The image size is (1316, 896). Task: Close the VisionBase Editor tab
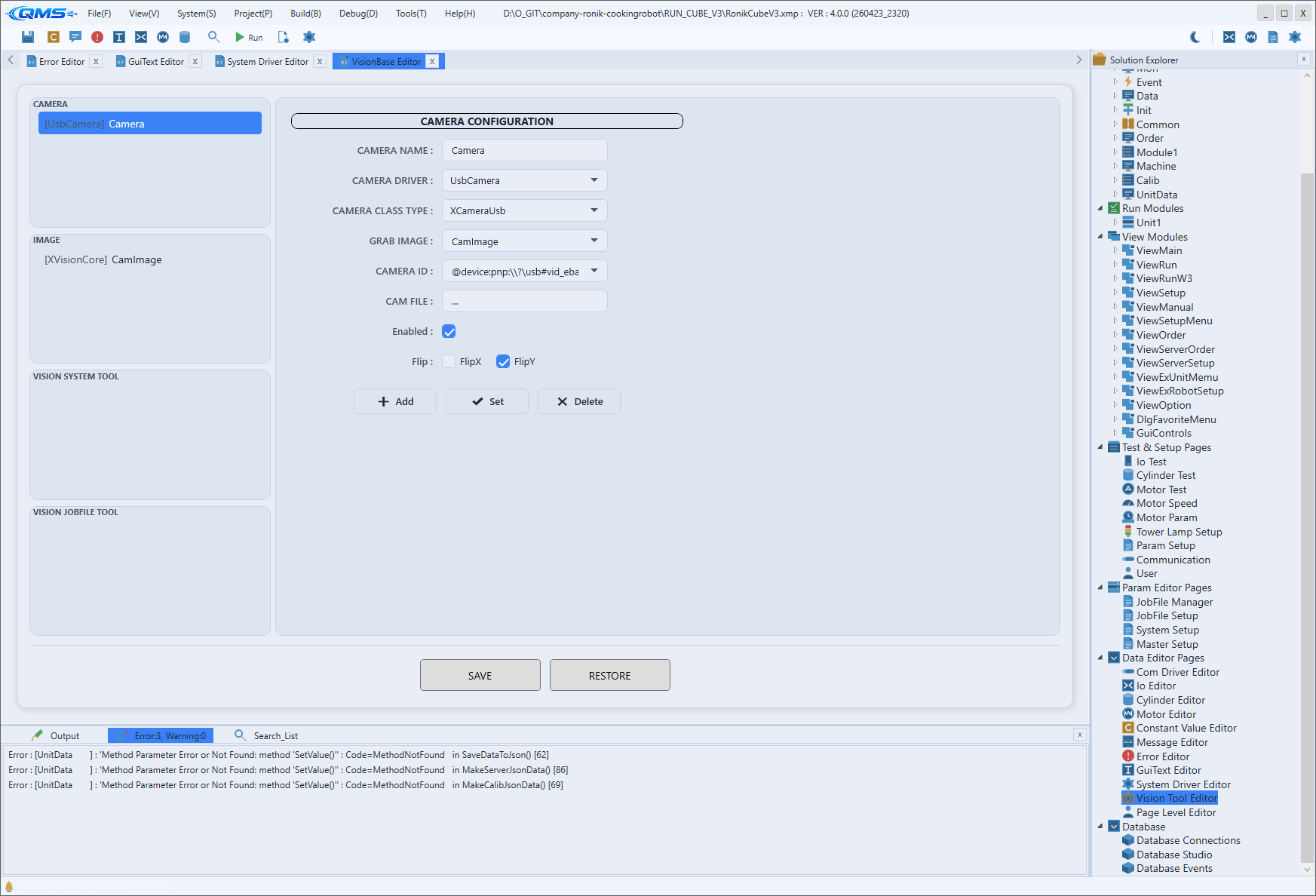coord(432,62)
